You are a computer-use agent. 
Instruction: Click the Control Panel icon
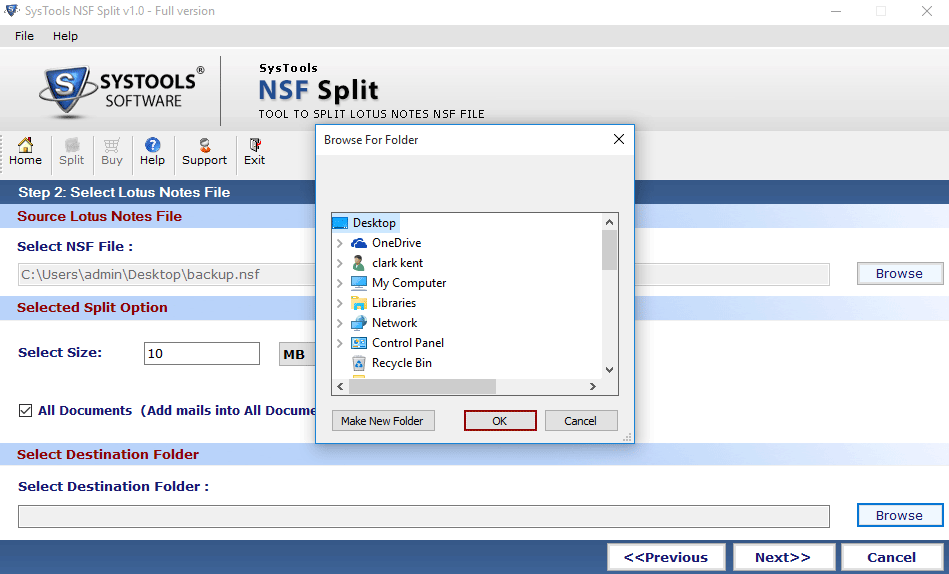click(x=359, y=343)
